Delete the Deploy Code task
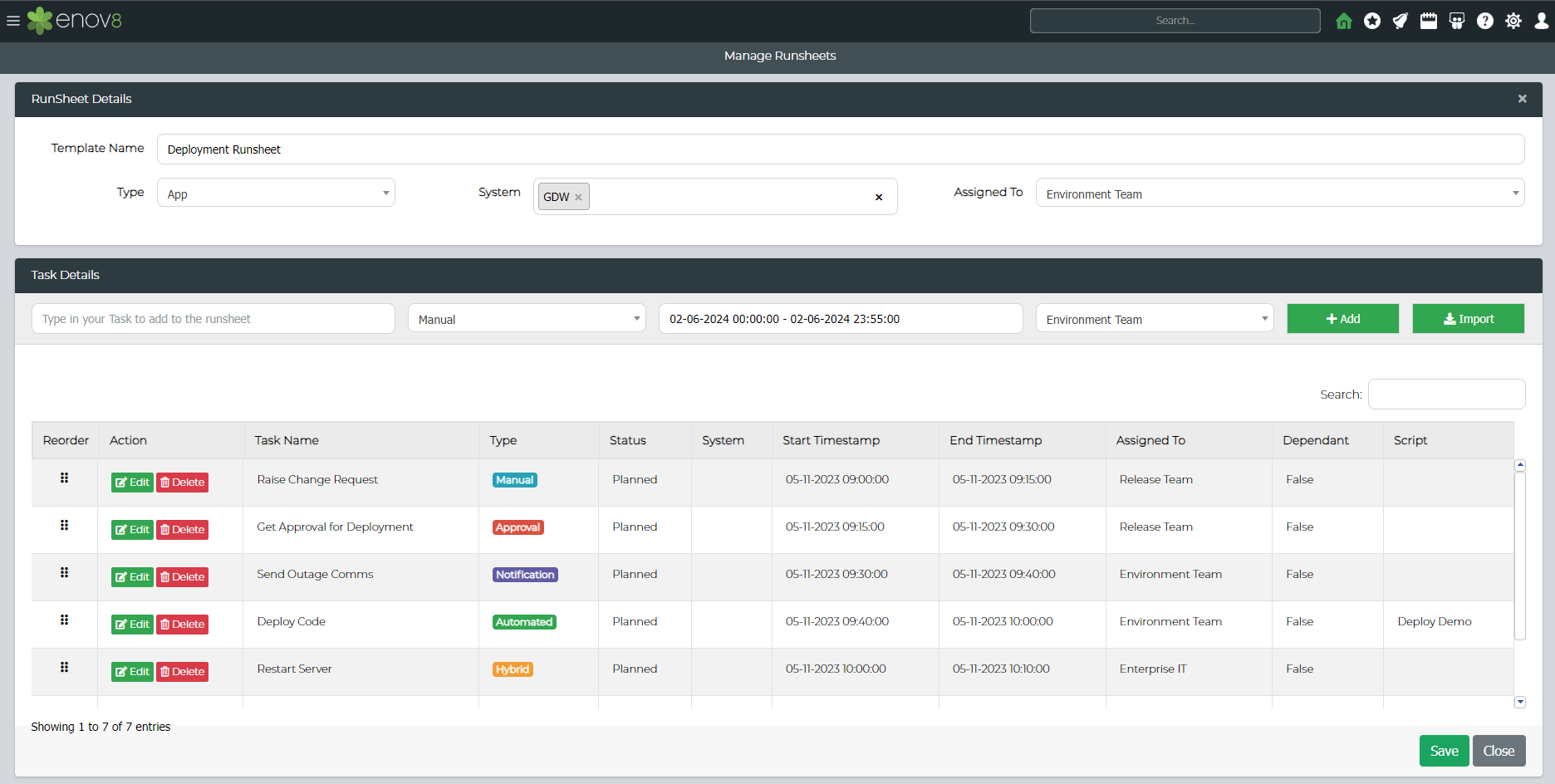The image size is (1555, 784). 183,625
